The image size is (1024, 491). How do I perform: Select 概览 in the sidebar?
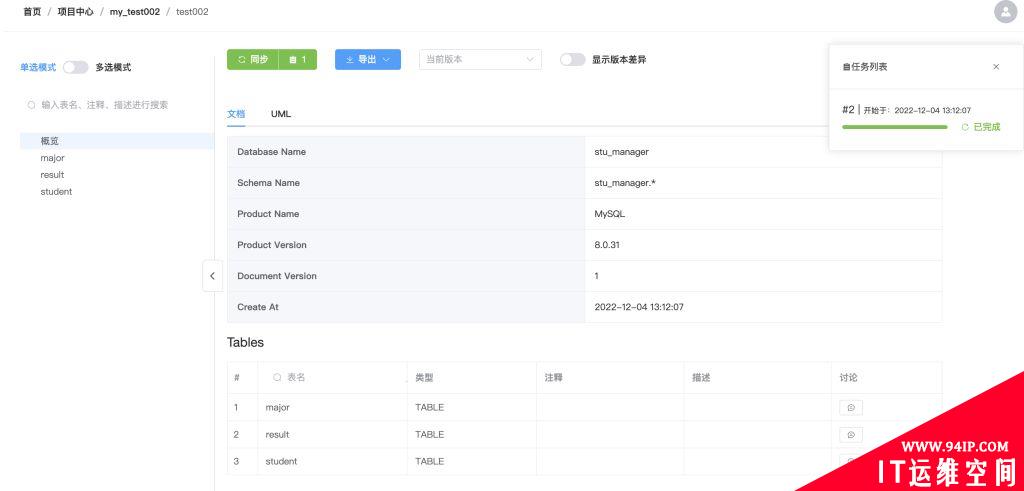coord(117,141)
